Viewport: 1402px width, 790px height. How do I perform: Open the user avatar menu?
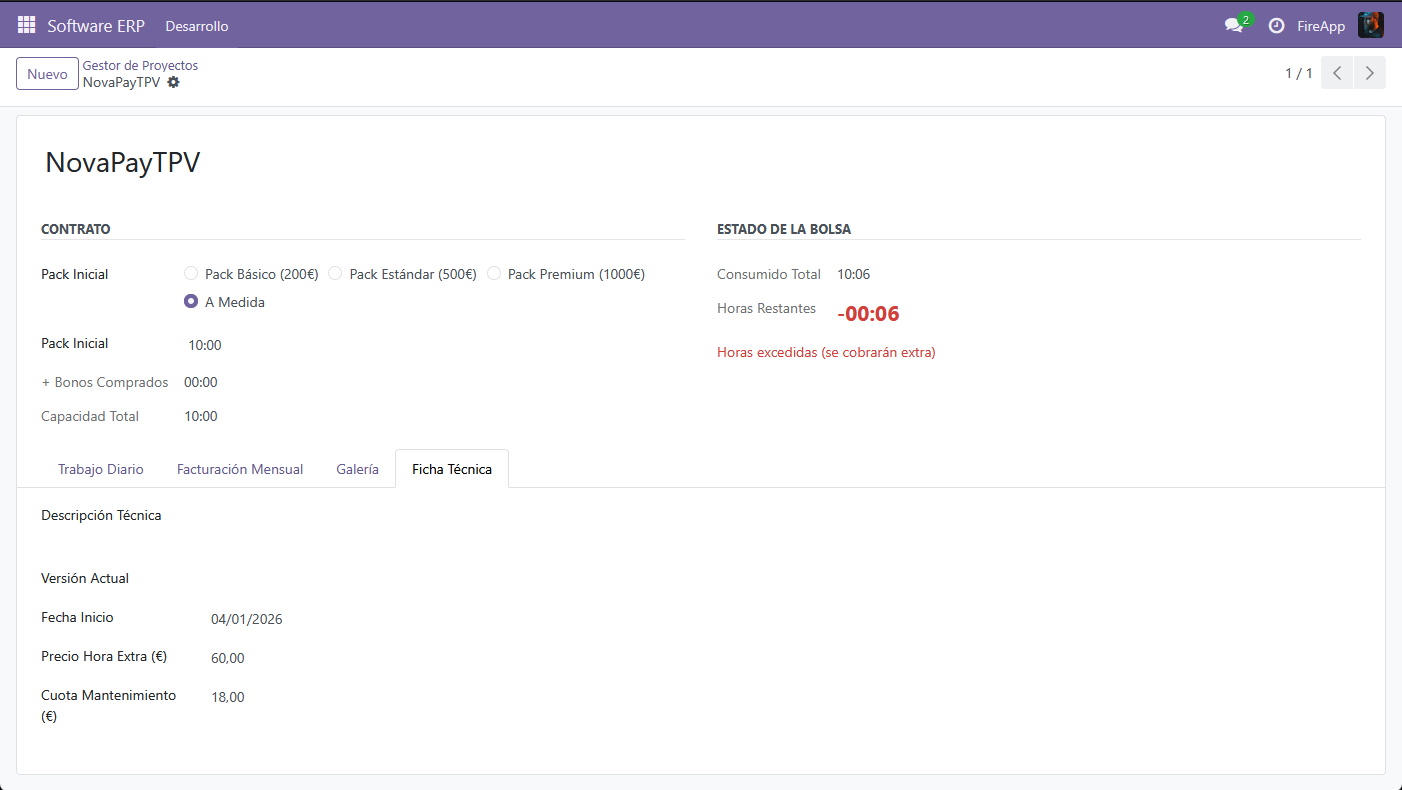coord(1370,25)
